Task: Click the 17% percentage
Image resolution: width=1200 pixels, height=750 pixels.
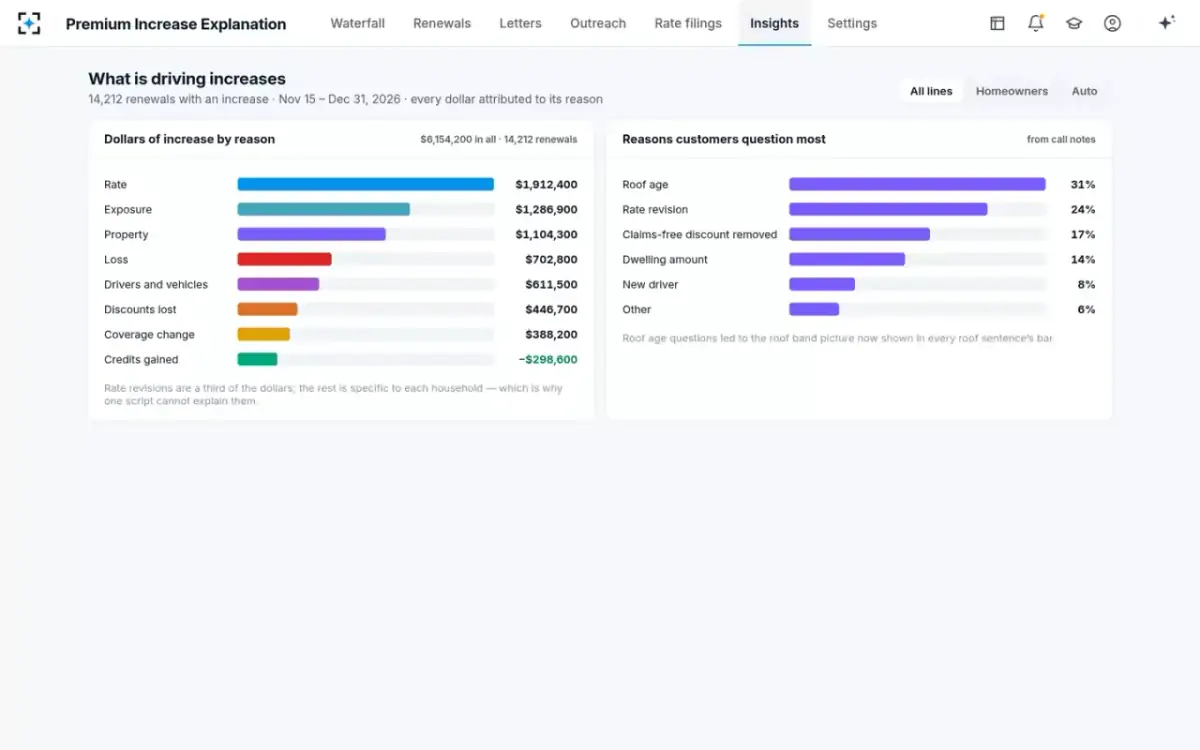Action: pos(1083,235)
